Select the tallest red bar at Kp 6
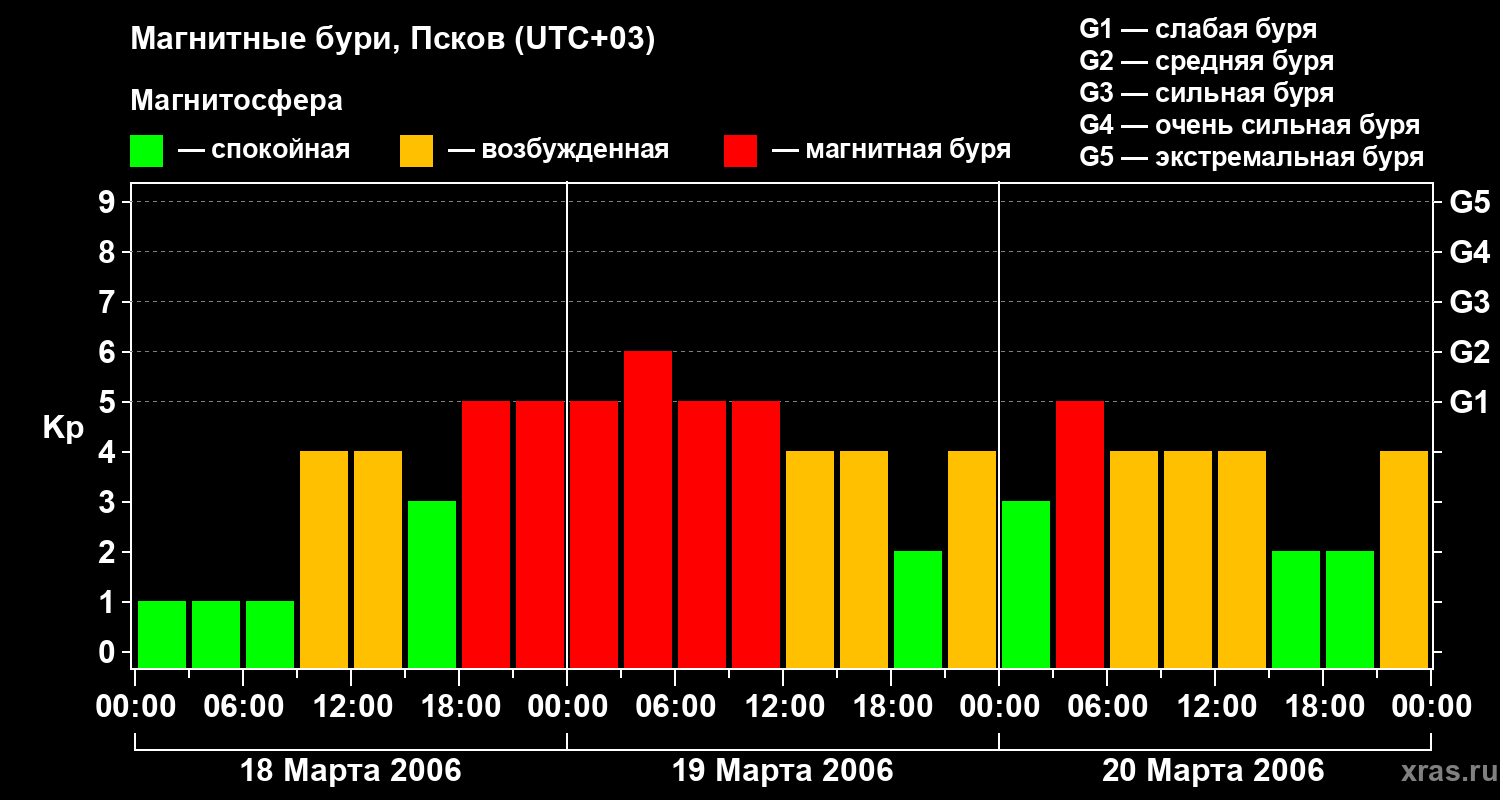The image size is (1500, 800). coord(648,509)
